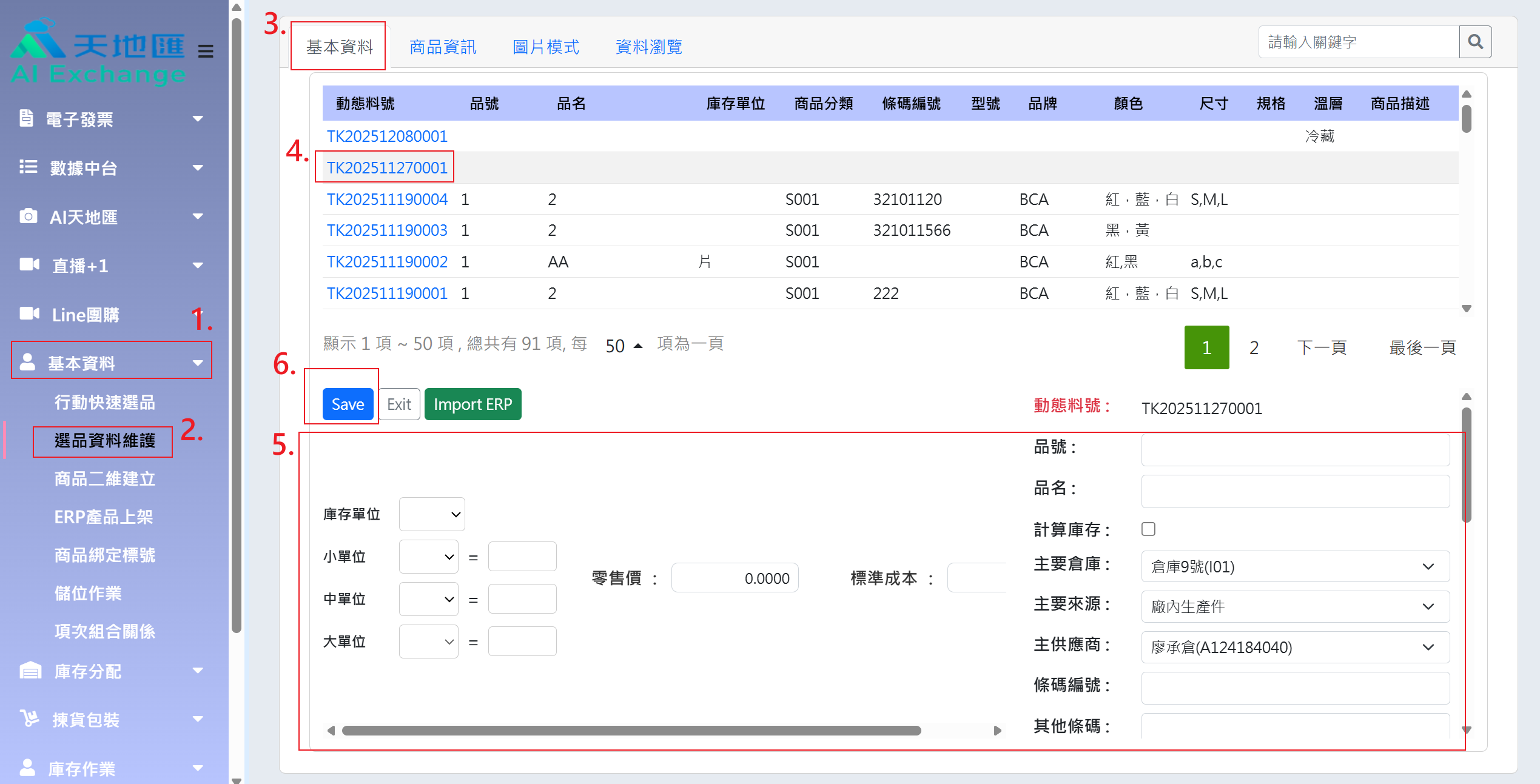The height and width of the screenshot is (784, 1540).
Task: Open 商品二維建立 in the sidebar
Action: tap(104, 478)
